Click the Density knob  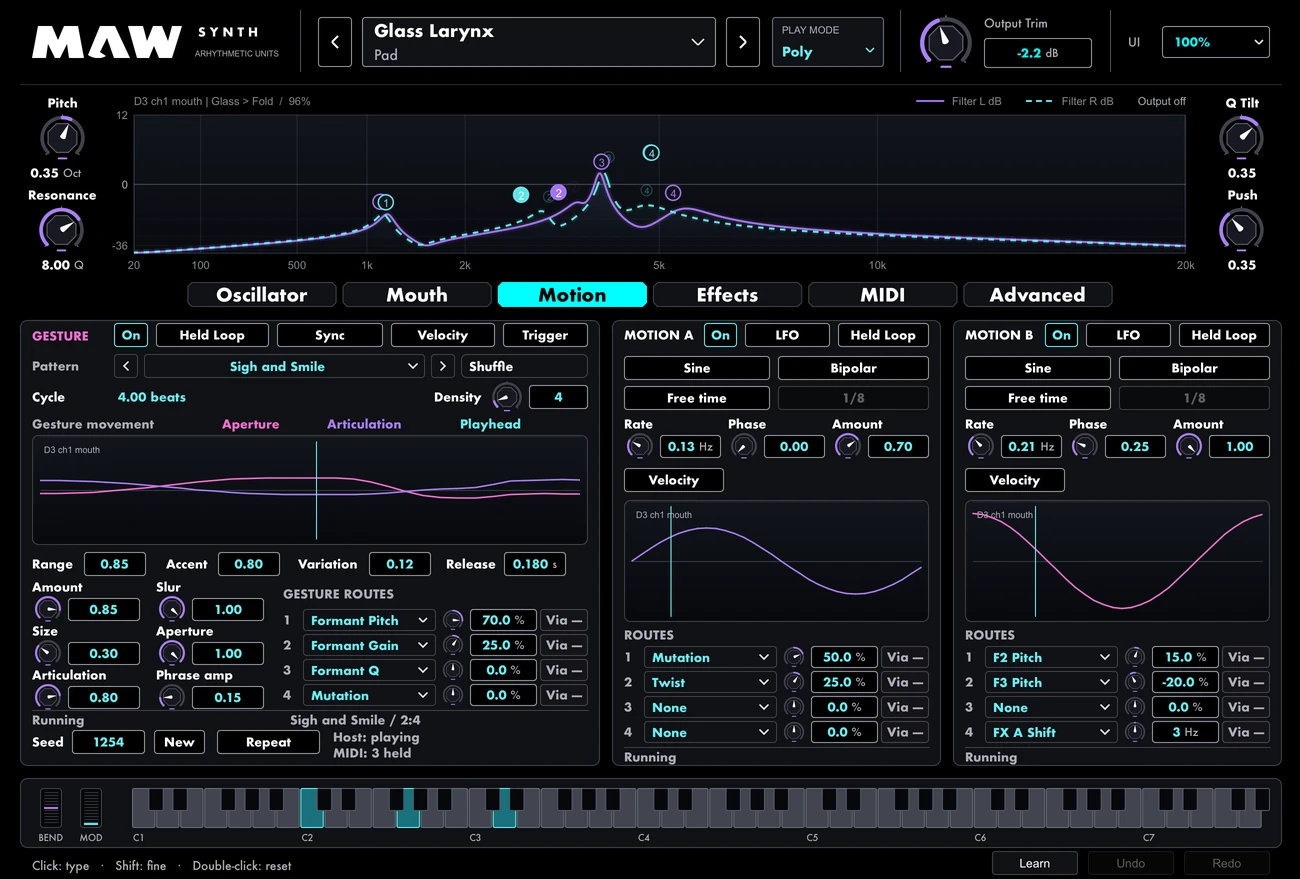tap(507, 397)
